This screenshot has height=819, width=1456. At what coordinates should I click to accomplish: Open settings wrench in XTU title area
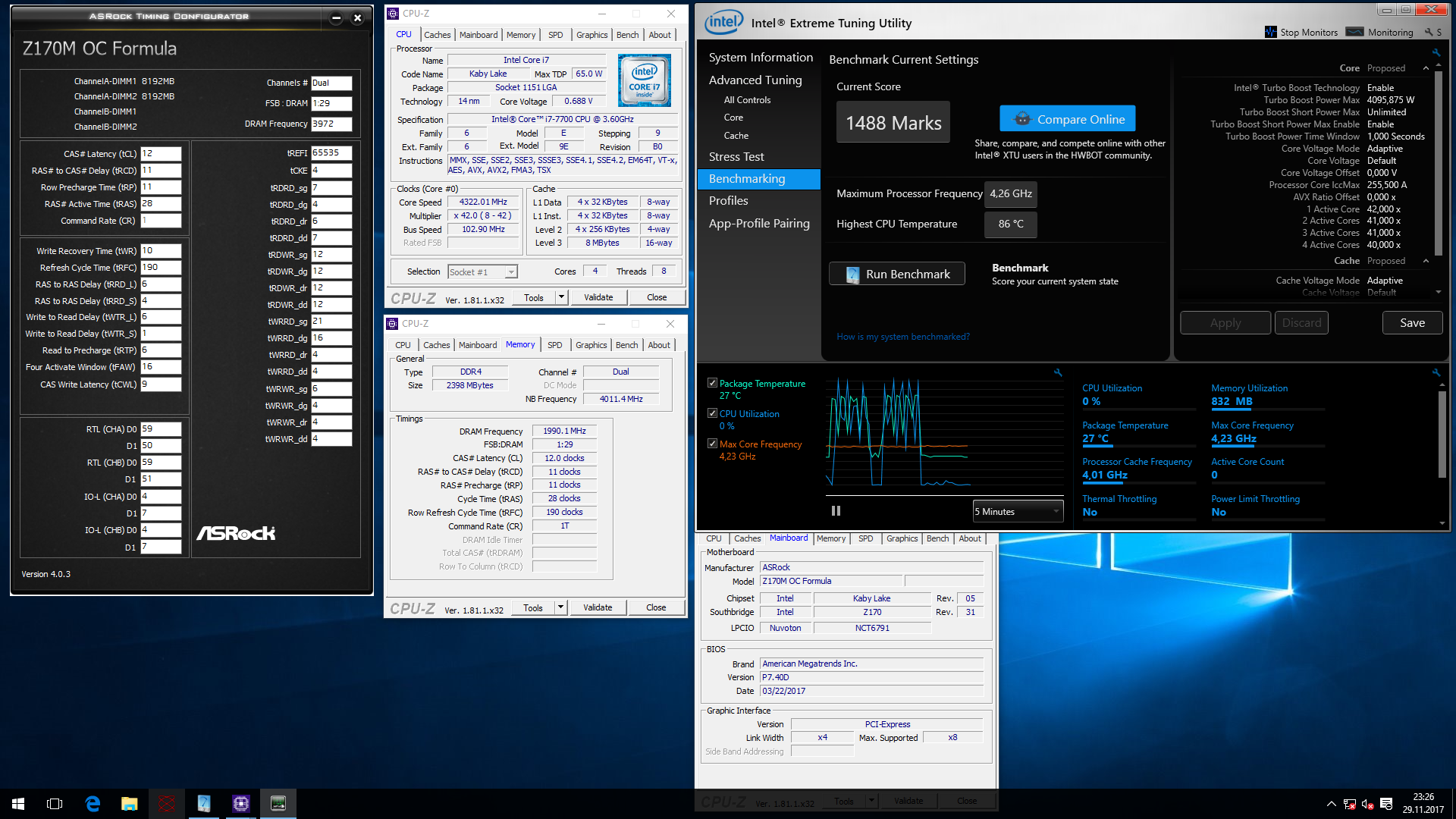pyautogui.click(x=1429, y=32)
